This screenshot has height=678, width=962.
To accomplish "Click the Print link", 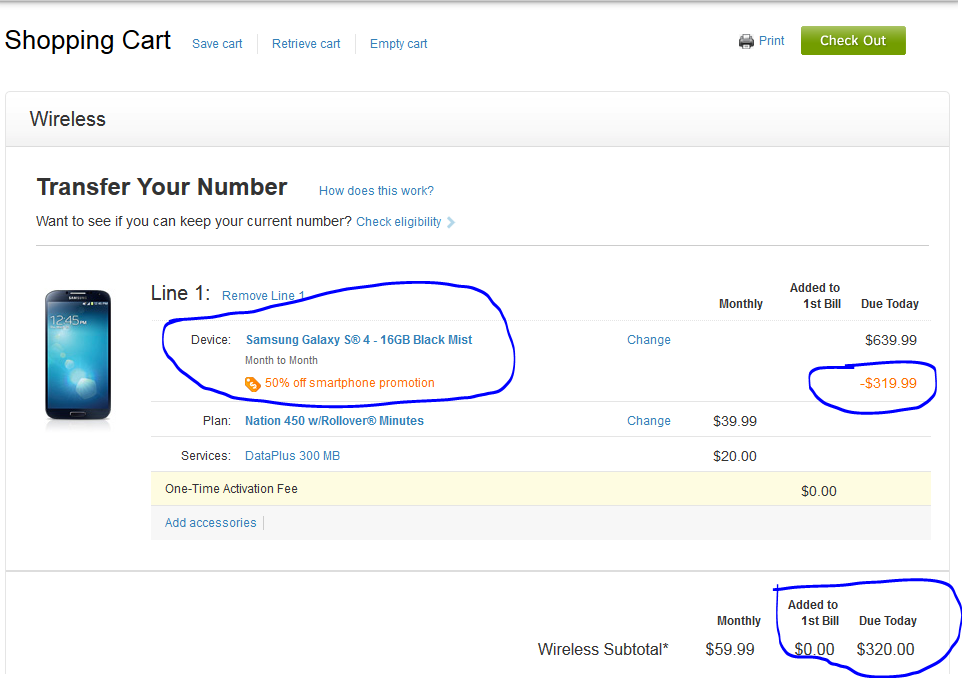I will click(x=771, y=40).
